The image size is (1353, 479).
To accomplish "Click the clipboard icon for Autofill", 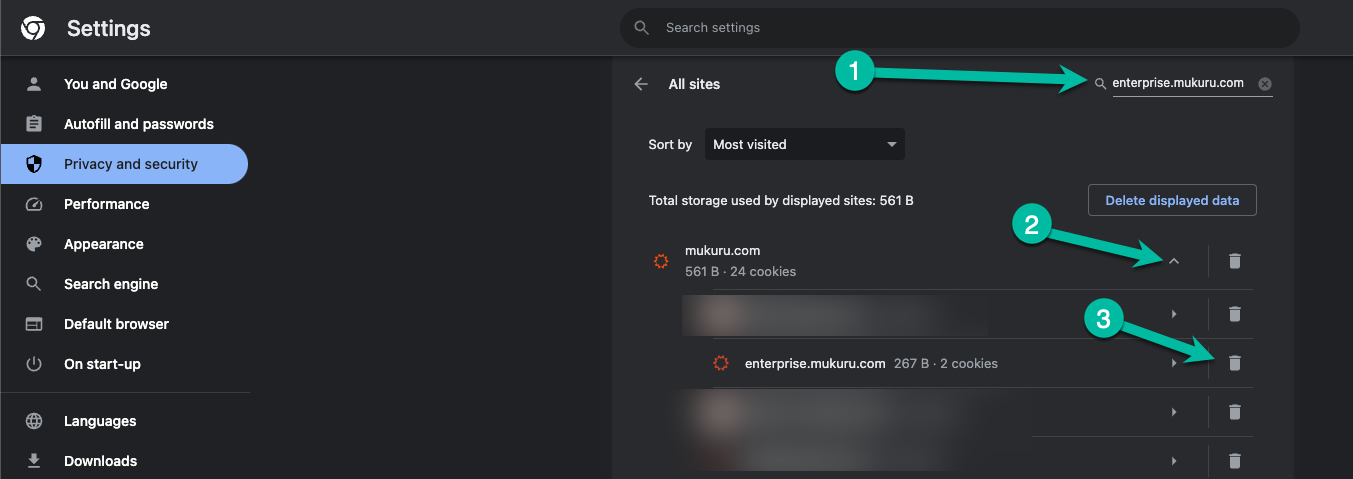I will [x=34, y=124].
